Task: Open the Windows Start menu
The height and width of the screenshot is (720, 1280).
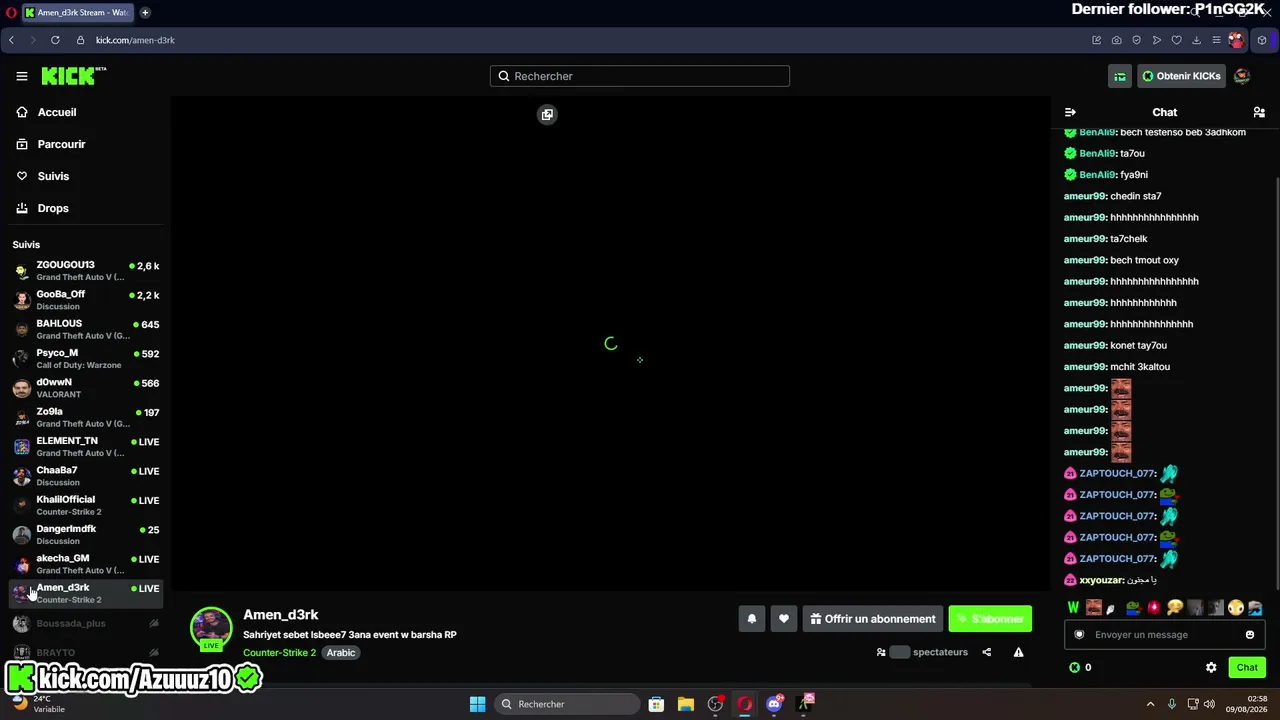Action: [477, 704]
